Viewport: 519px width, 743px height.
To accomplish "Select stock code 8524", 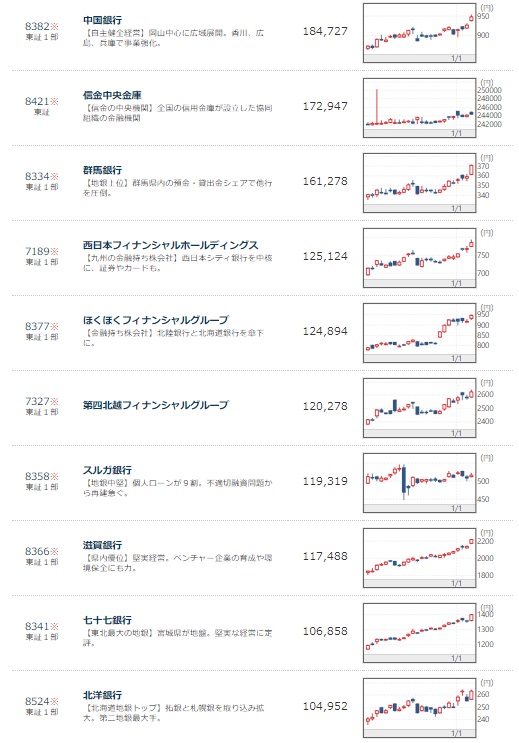I will click(37, 701).
